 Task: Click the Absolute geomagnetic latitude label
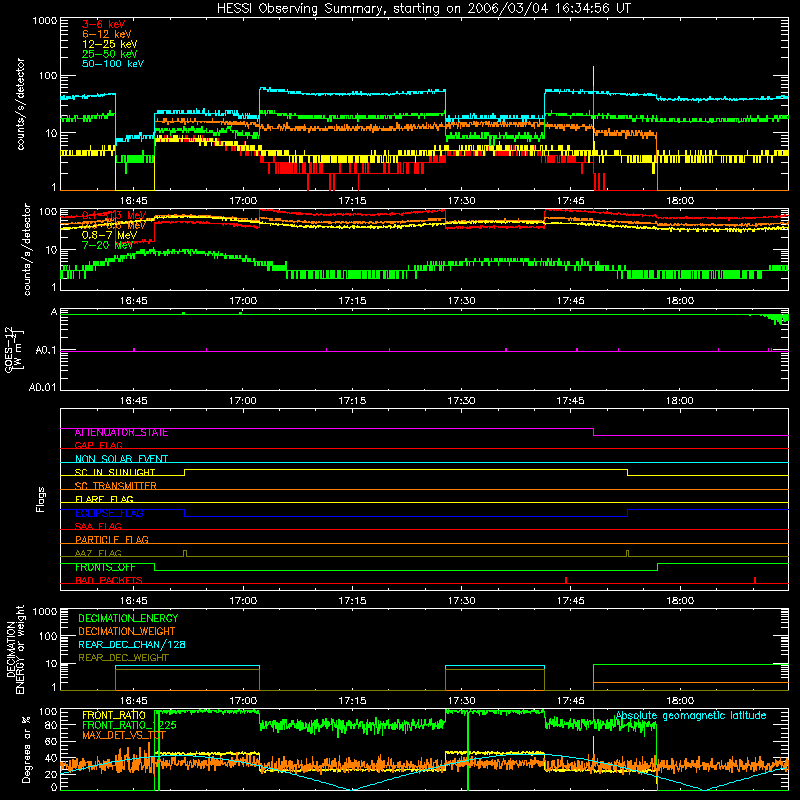coord(691,716)
